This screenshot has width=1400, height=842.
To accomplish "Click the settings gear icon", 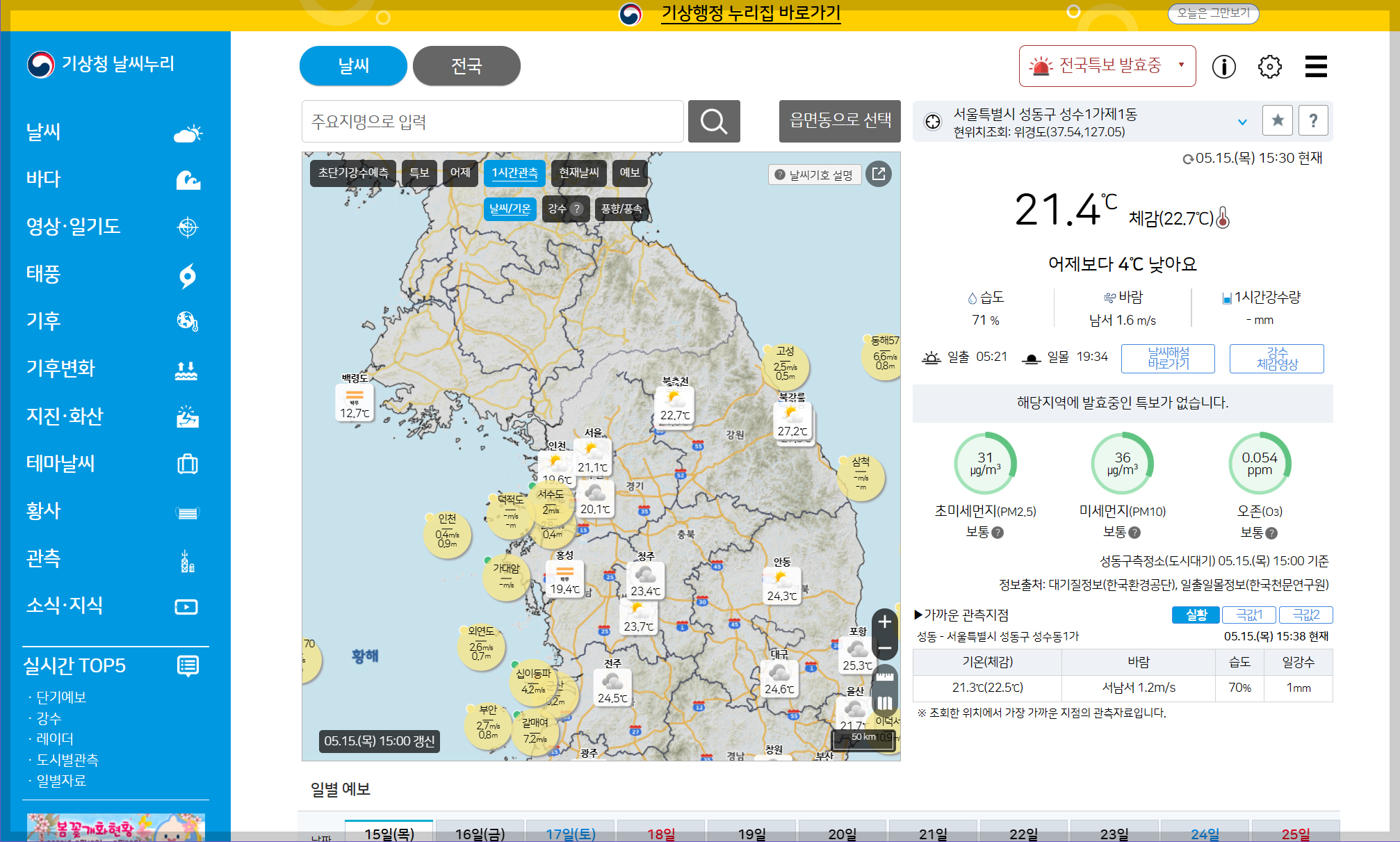I will pos(1269,66).
